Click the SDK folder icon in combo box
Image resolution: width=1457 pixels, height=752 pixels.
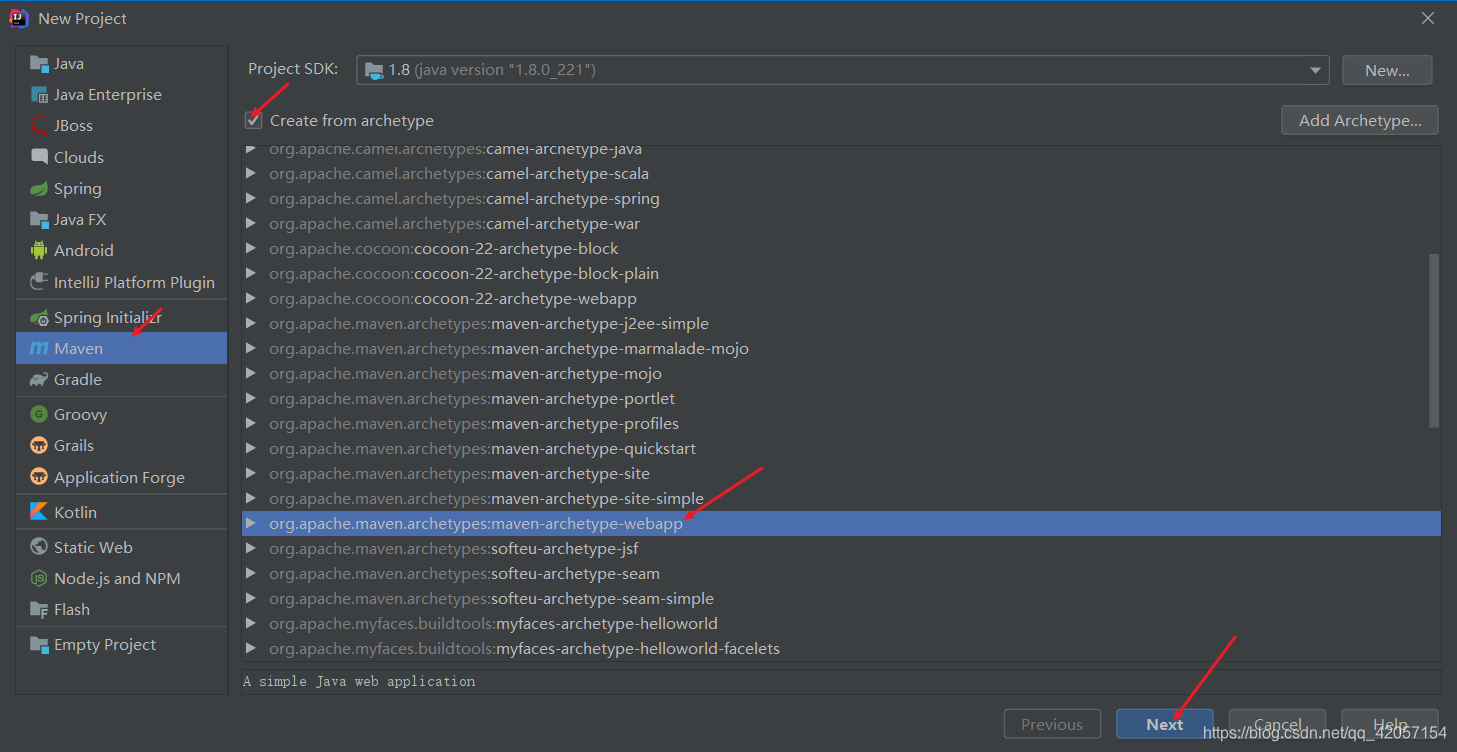click(x=374, y=70)
